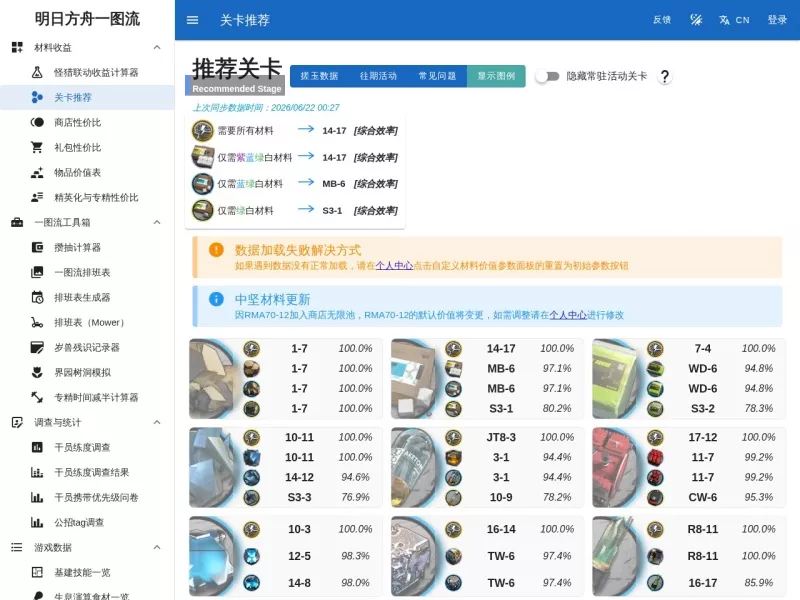Click the theme toggle icon in header

tap(696, 20)
